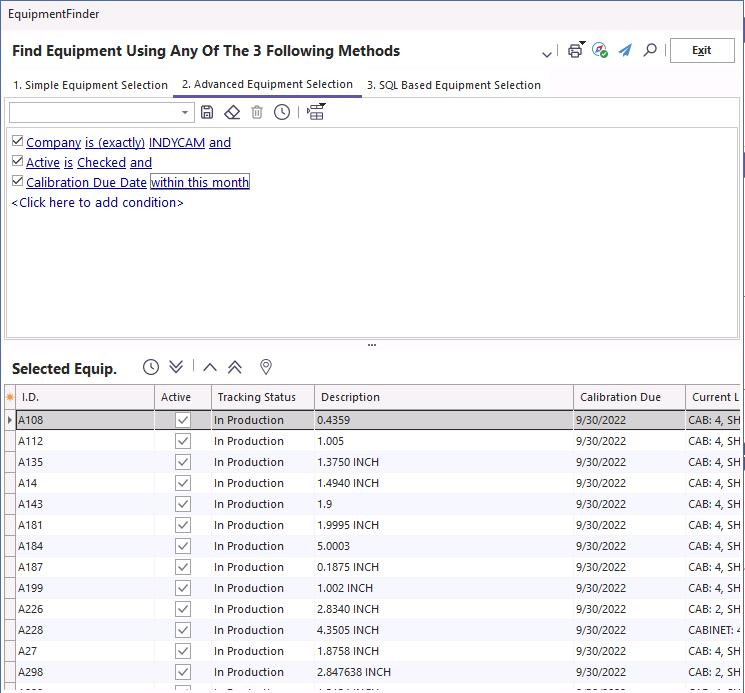Click the location pin icon
This screenshot has width=745, height=693.
pos(266,367)
